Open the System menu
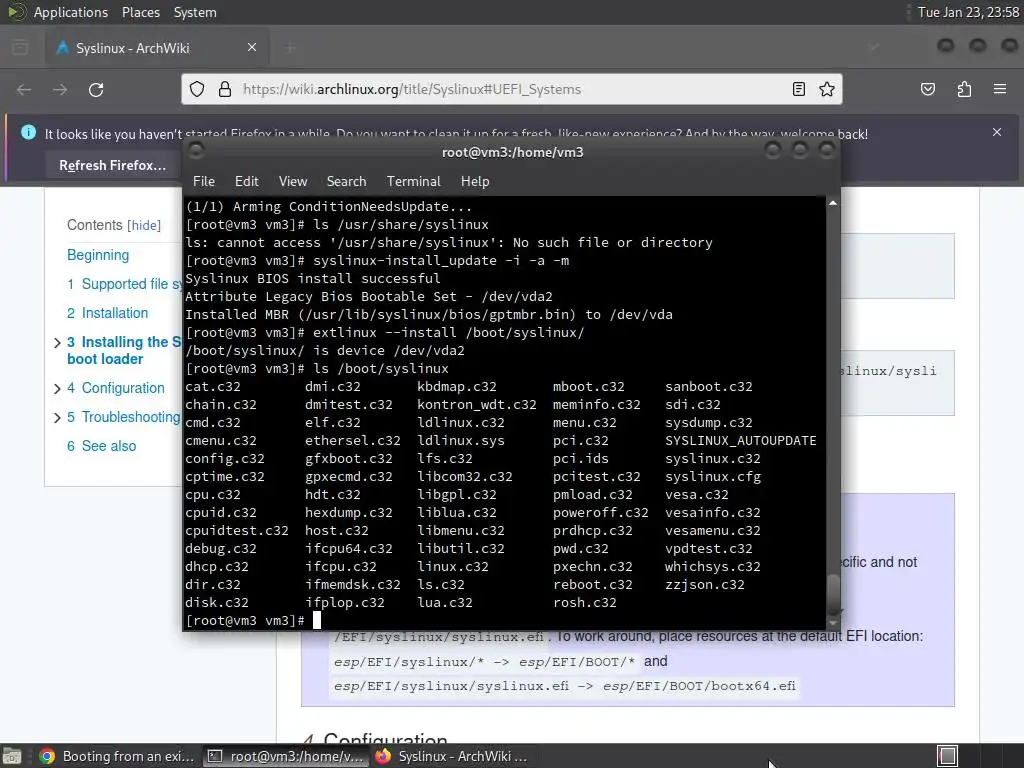The width and height of the screenshot is (1024, 768). click(195, 12)
